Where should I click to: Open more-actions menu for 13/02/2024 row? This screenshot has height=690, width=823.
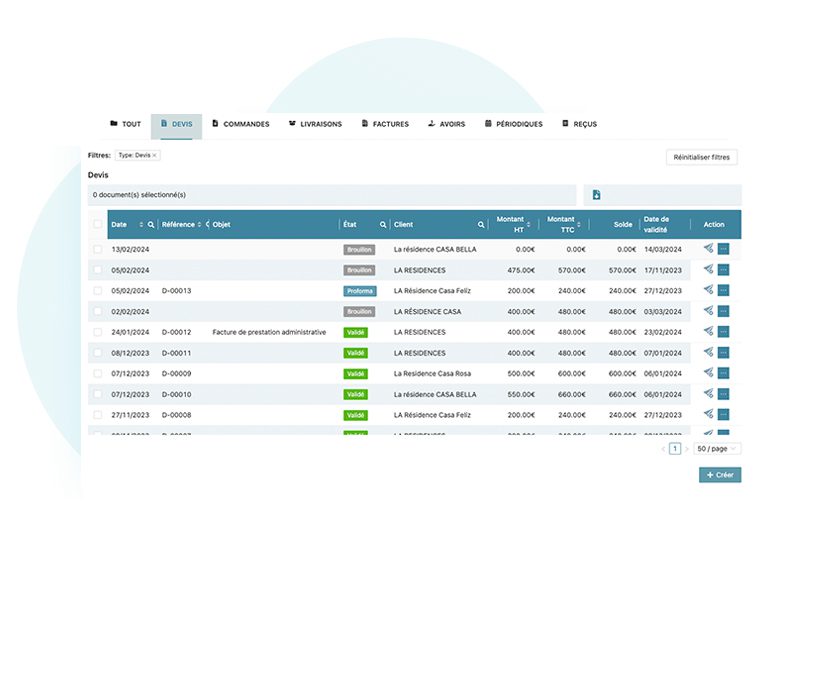(x=723, y=249)
